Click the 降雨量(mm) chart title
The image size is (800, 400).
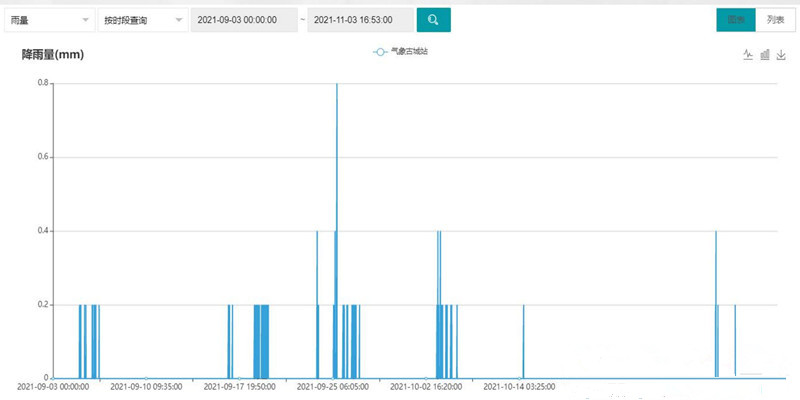pyautogui.click(x=52, y=55)
